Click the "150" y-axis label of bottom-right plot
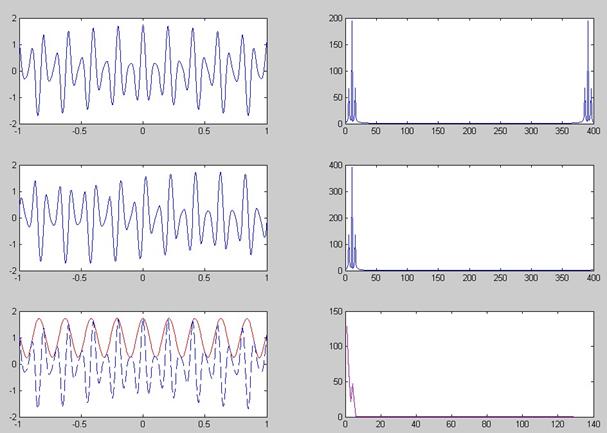The height and width of the screenshot is (433, 607). pos(336,311)
